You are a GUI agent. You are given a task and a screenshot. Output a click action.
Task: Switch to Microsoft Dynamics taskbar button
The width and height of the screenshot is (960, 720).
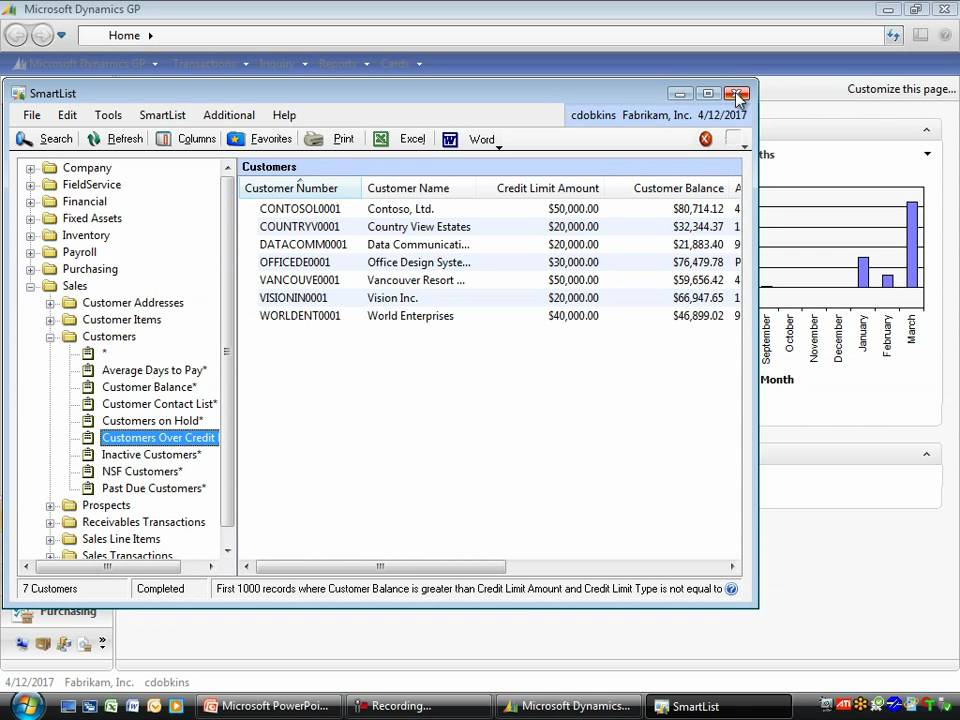coord(569,706)
